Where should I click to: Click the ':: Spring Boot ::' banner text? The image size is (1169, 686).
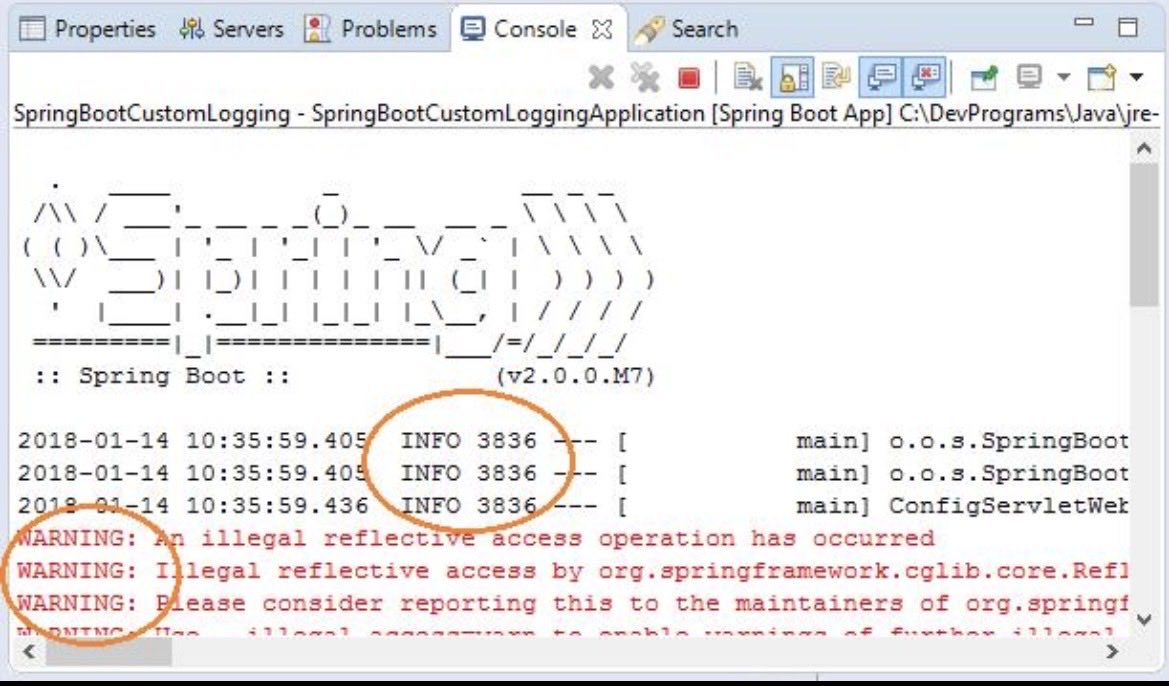pos(162,375)
